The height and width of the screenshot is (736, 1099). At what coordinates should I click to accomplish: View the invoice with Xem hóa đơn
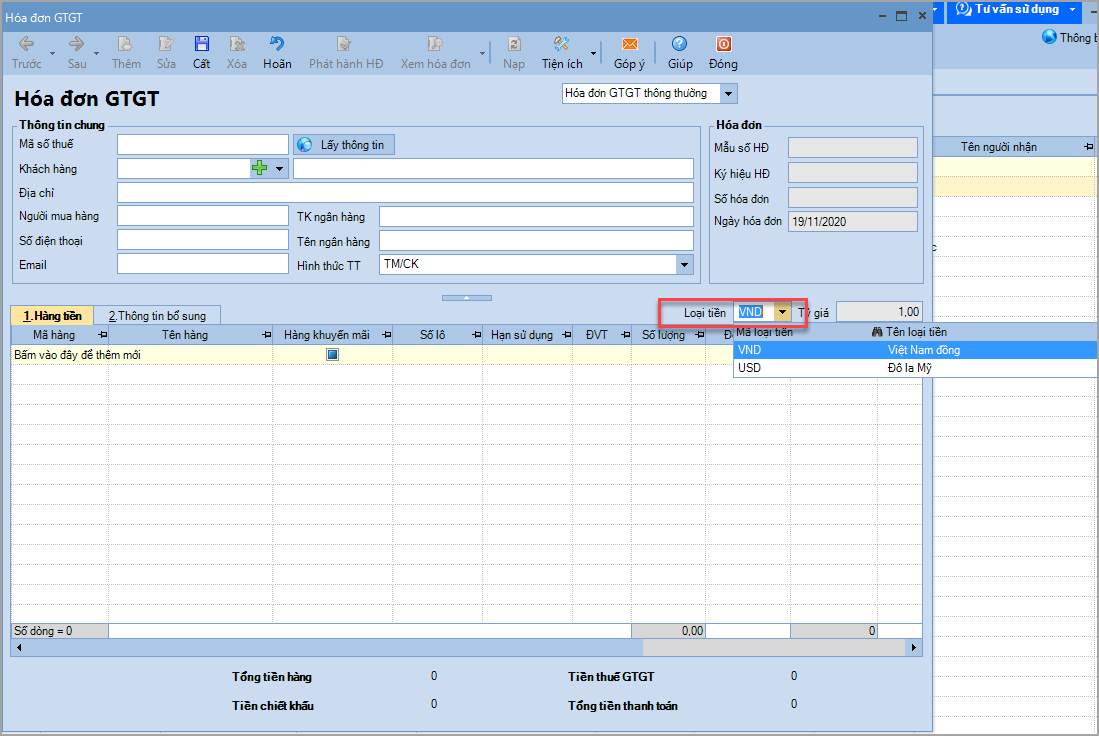[x=435, y=53]
